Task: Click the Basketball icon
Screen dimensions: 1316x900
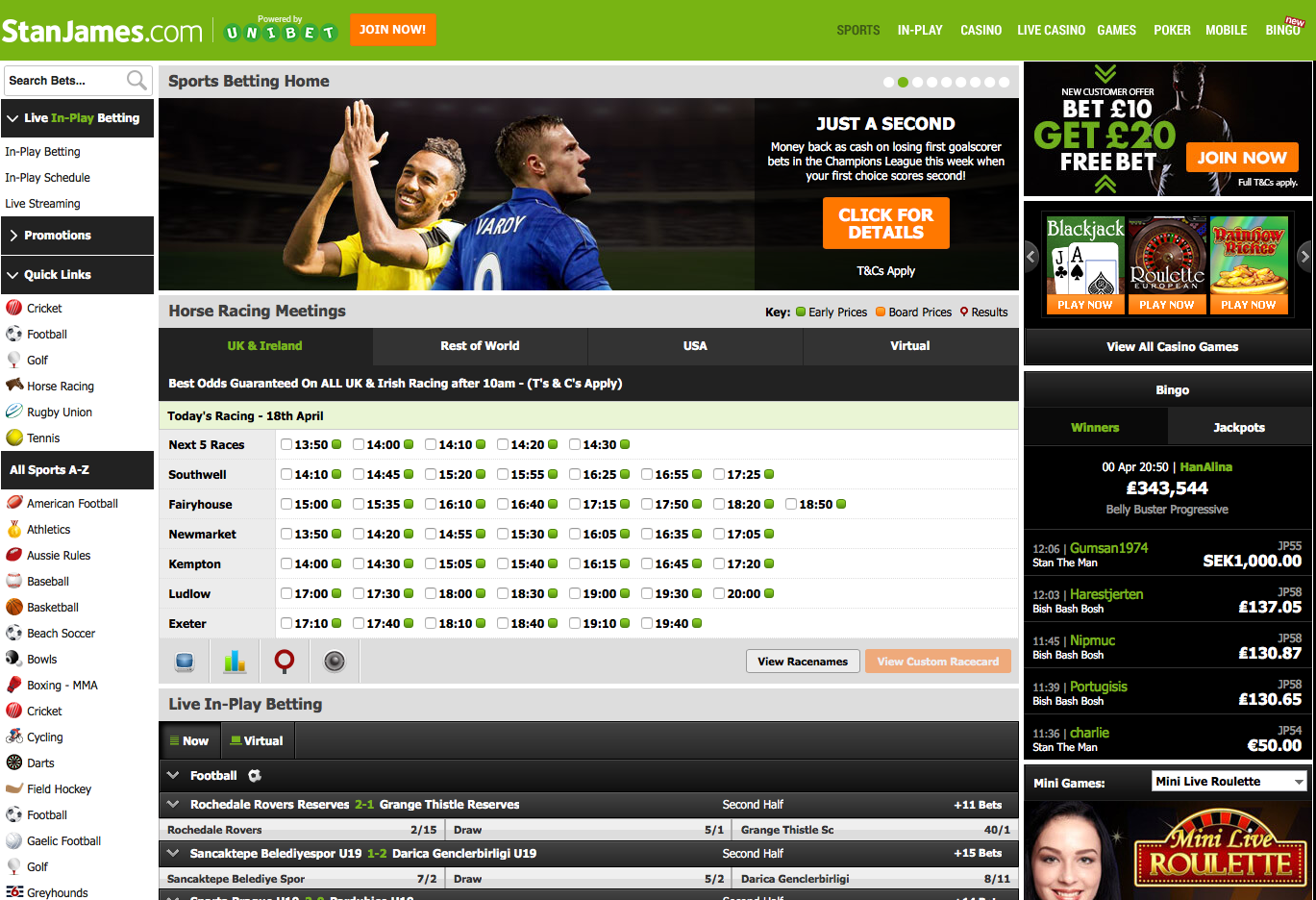Action: click(13, 607)
